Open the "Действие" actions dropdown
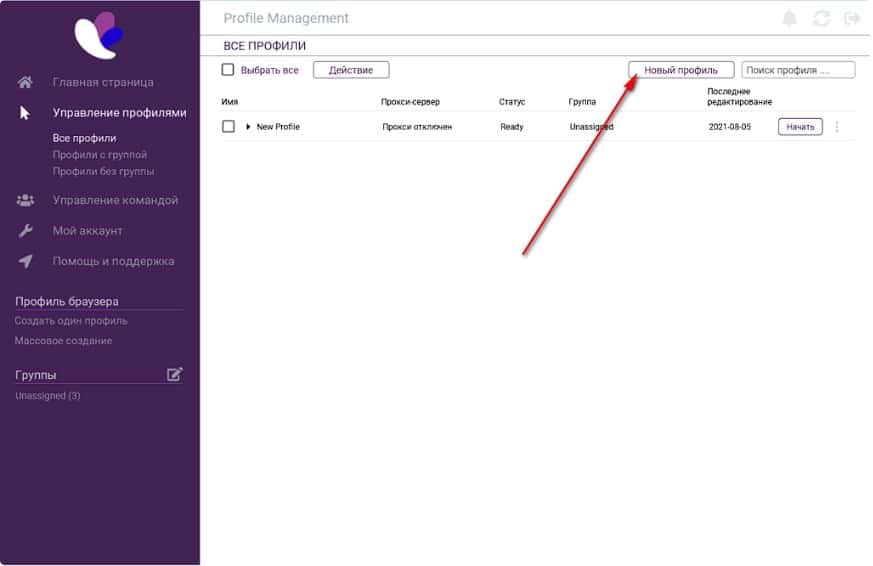Viewport: 873px width, 566px height. pos(351,70)
